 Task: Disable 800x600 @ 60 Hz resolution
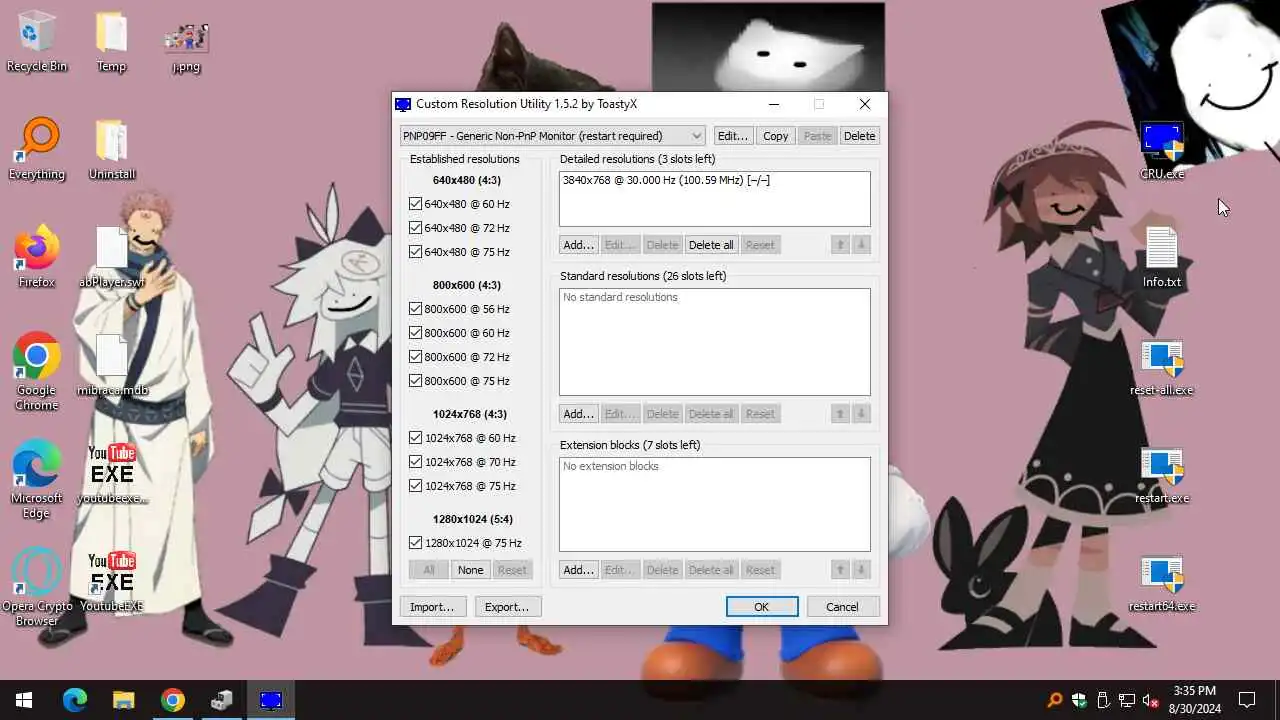coord(415,333)
